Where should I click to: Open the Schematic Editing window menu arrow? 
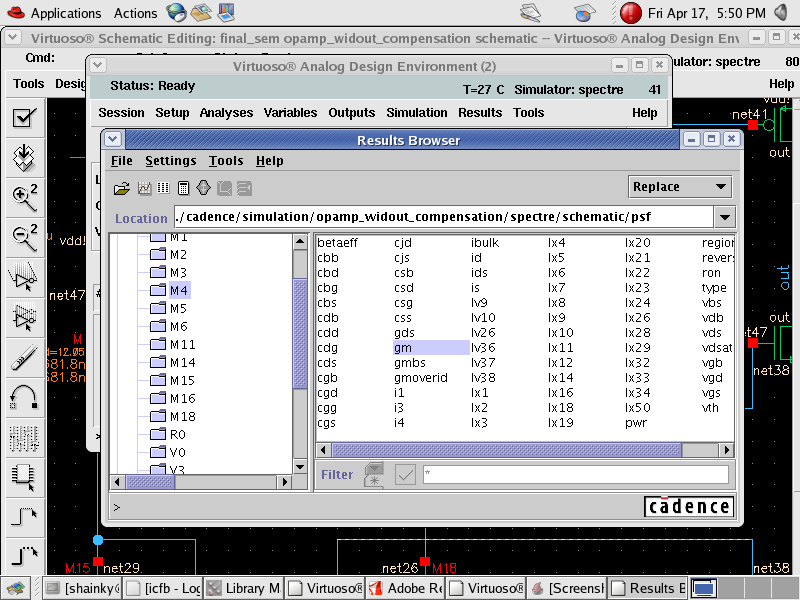[x=13, y=37]
